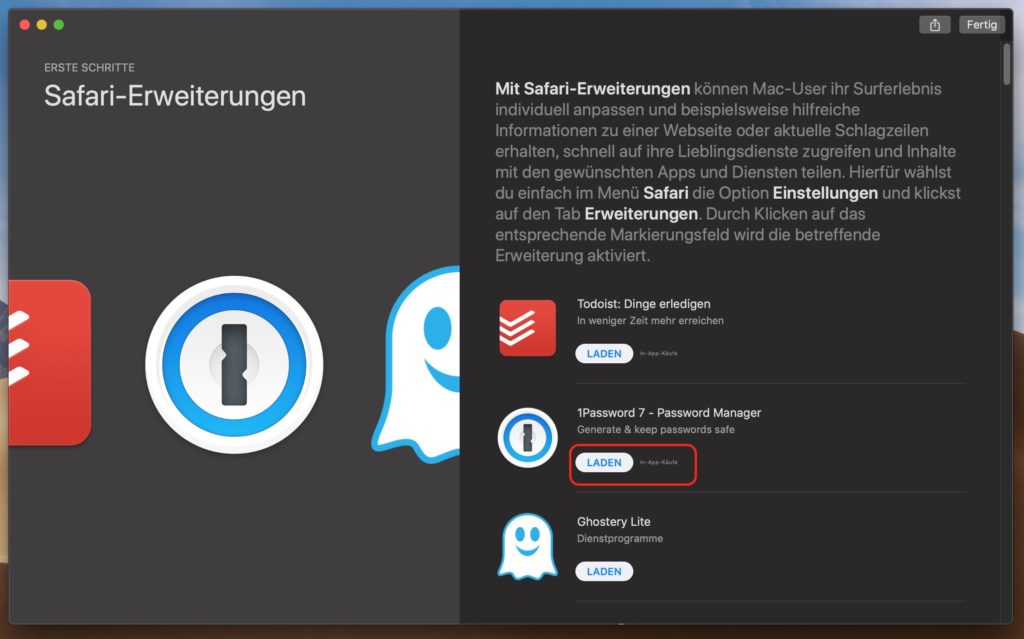
Task: Click the 'ERSTE SCHRITTE' label
Action: (x=89, y=67)
